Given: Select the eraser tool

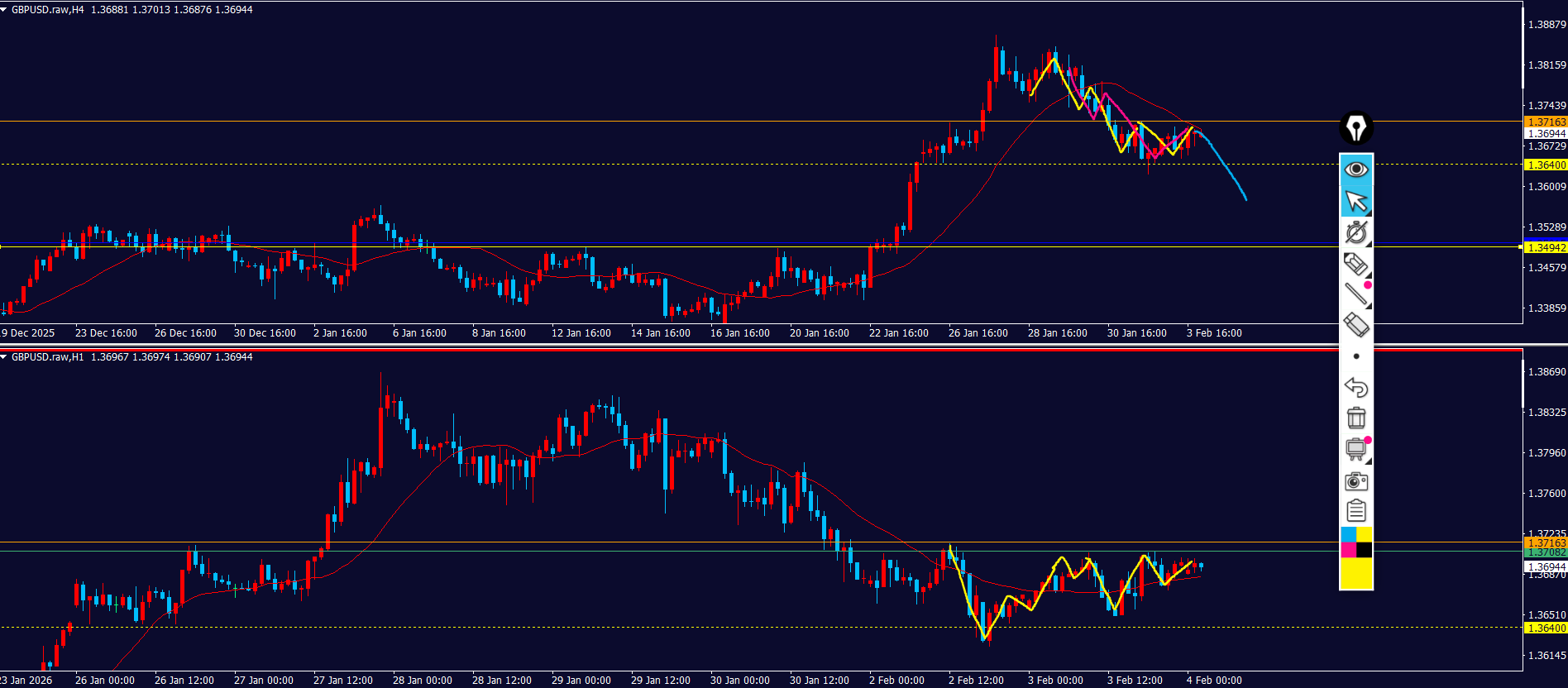Looking at the screenshot, I should coord(1356,325).
